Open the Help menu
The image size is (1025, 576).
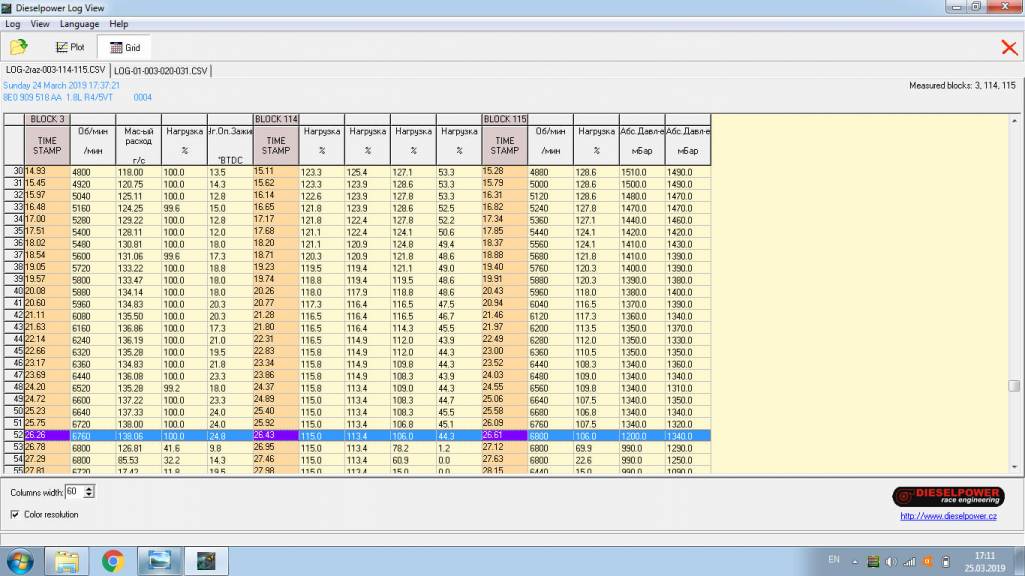pos(119,23)
